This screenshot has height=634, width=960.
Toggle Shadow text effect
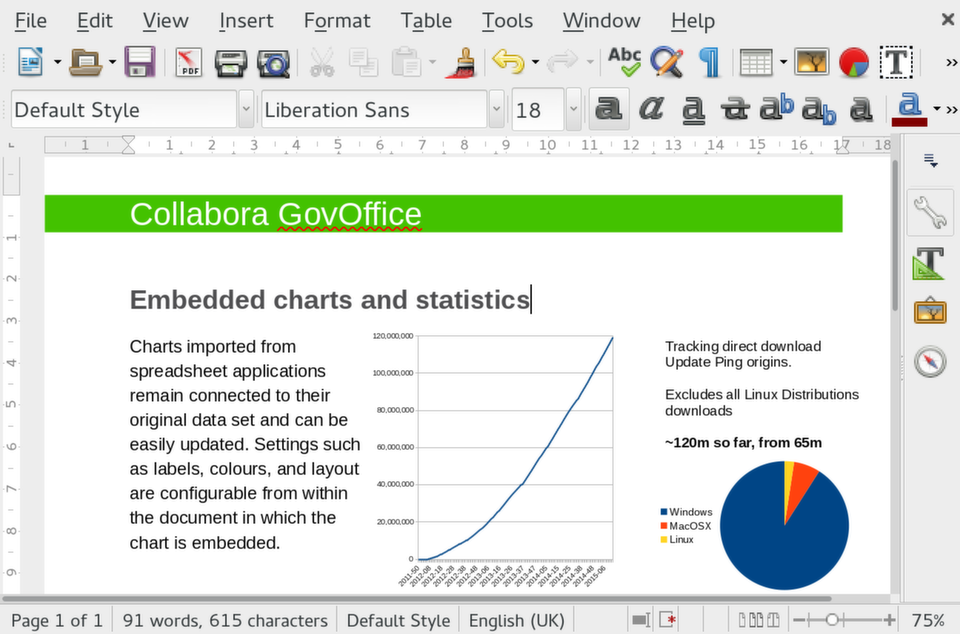(x=861, y=109)
